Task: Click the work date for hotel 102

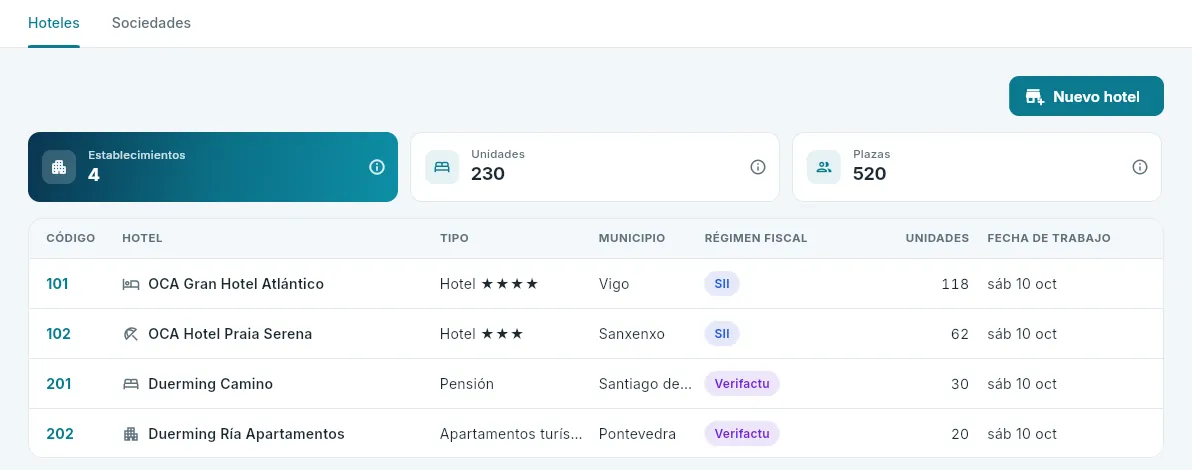Action: coord(1022,334)
